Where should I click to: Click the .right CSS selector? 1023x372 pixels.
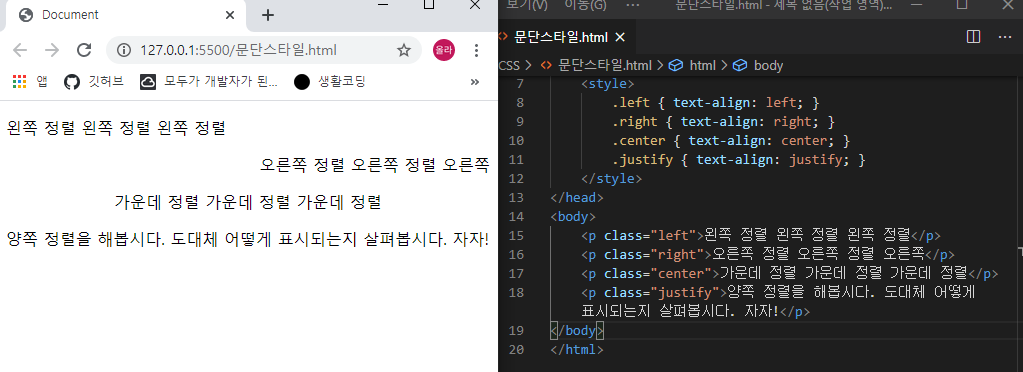[635, 121]
